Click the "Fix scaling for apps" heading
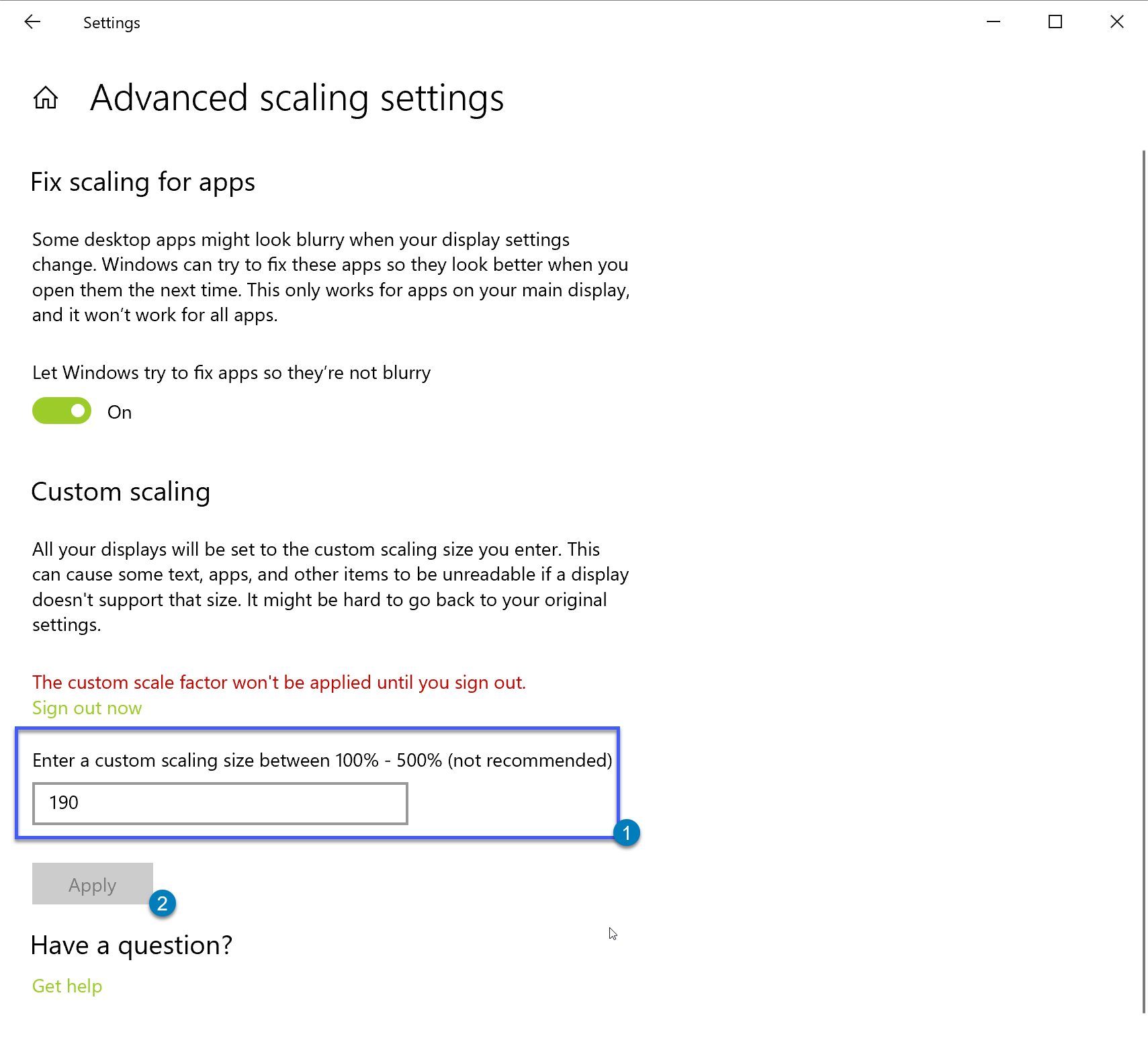Image resolution: width=1148 pixels, height=1063 pixels. (143, 182)
